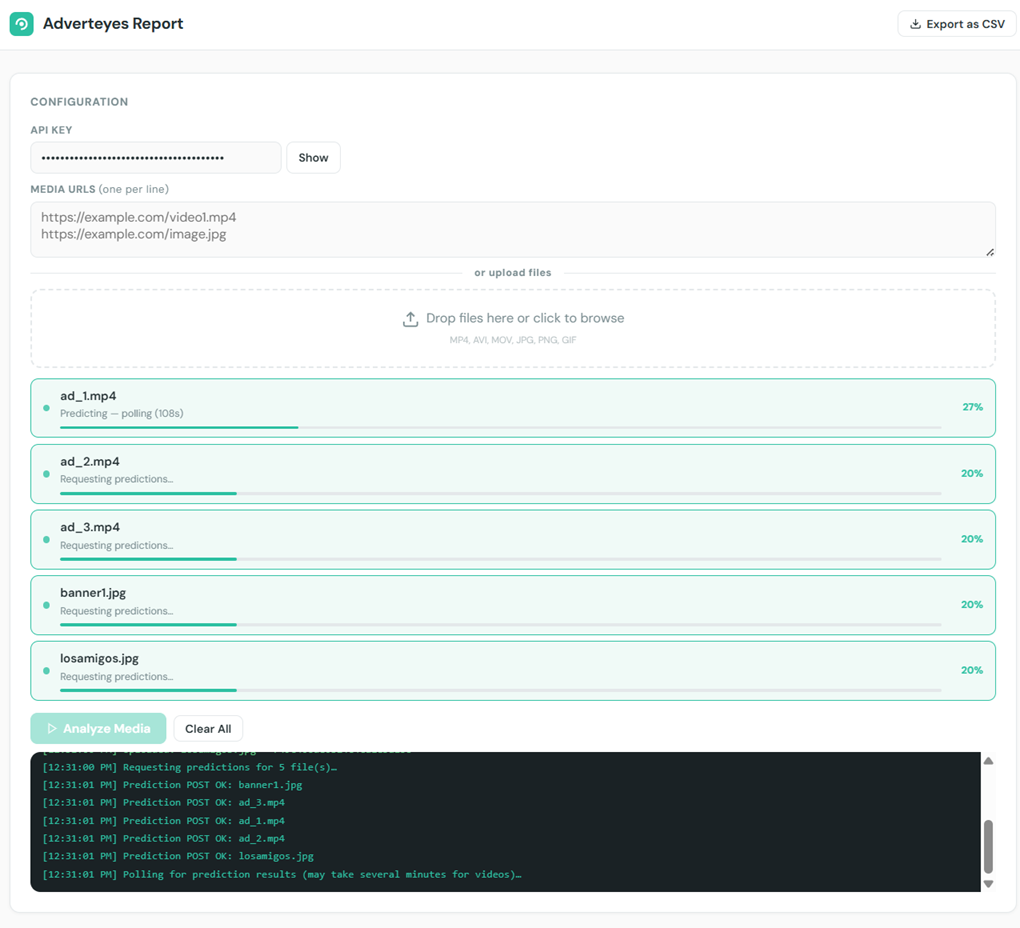Click the status dot for ad_1.mp4
The image size is (1020, 928).
(x=46, y=408)
